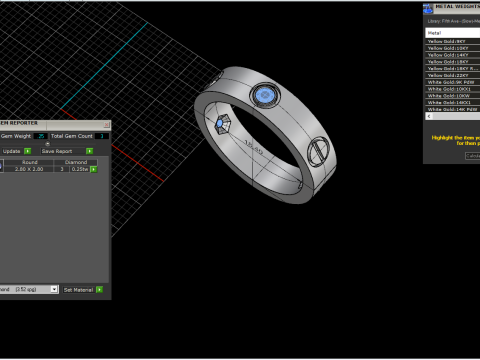Select Yellow Gold 14KY from the list
Image resolution: width=480 pixels, height=360 pixels.
pos(452,55)
